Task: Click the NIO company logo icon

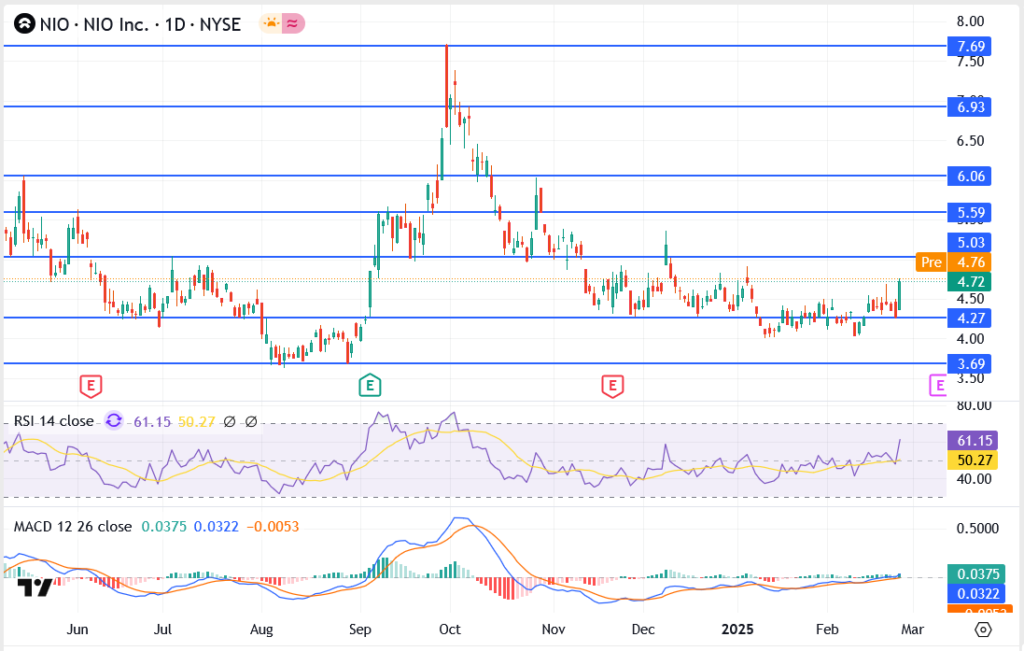Action: [24, 25]
